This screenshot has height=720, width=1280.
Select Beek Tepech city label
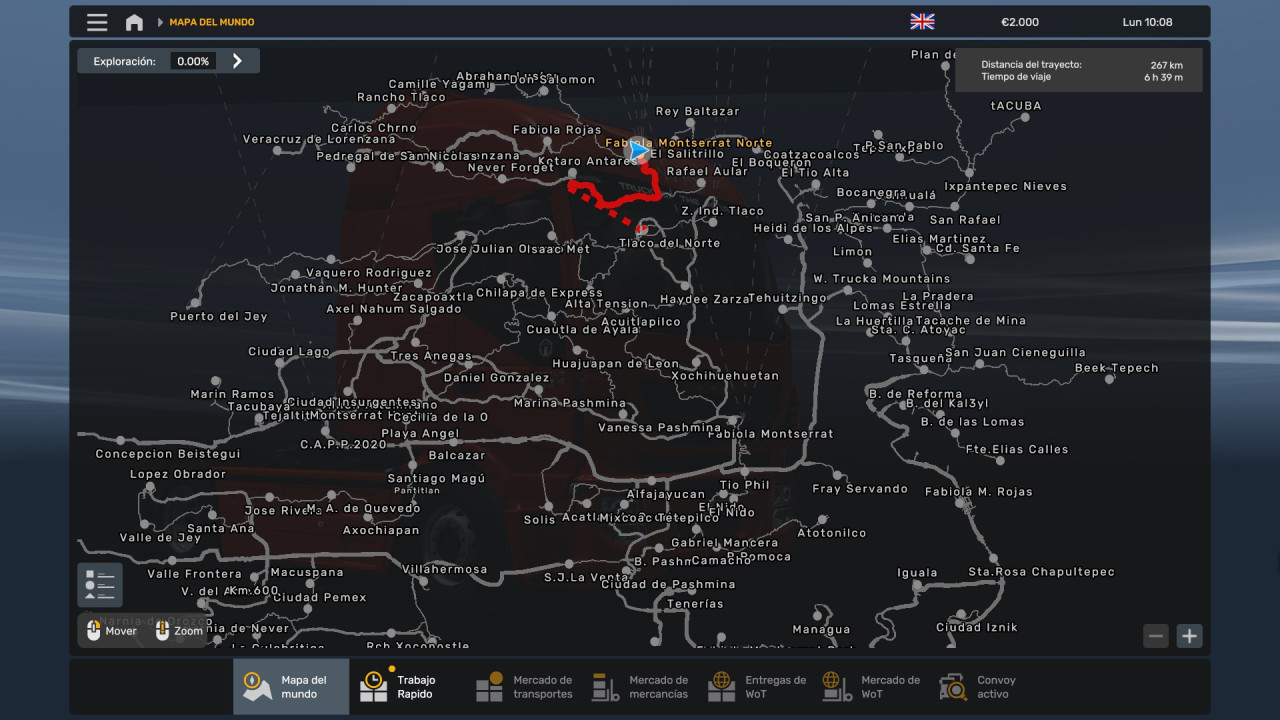click(1116, 368)
